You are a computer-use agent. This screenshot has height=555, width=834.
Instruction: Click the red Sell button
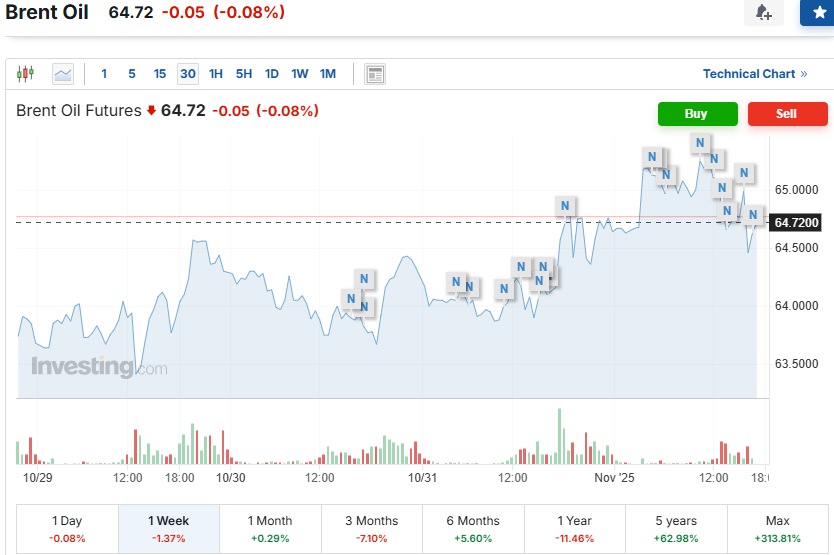coord(787,114)
